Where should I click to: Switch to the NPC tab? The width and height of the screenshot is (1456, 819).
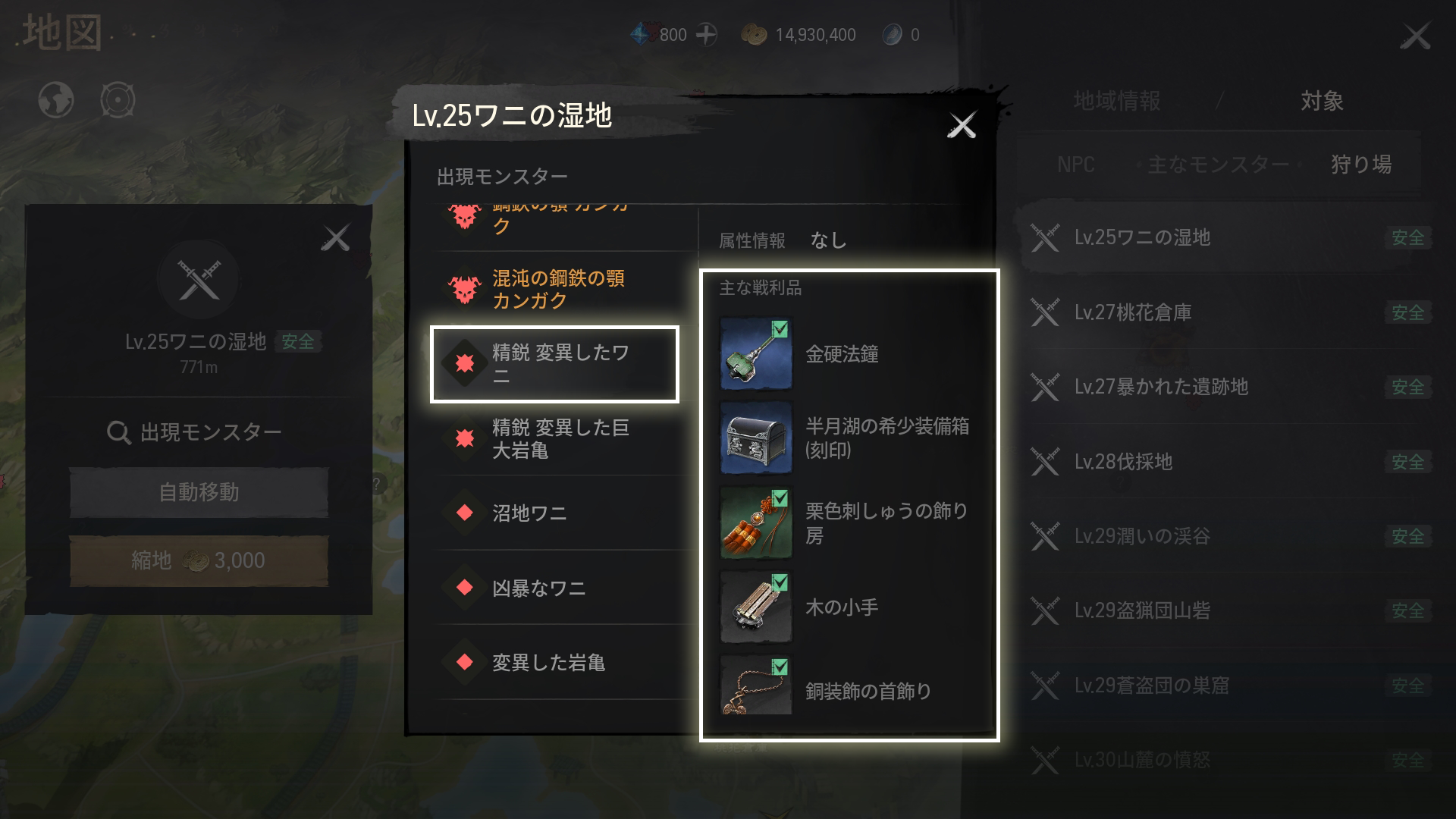click(1076, 165)
